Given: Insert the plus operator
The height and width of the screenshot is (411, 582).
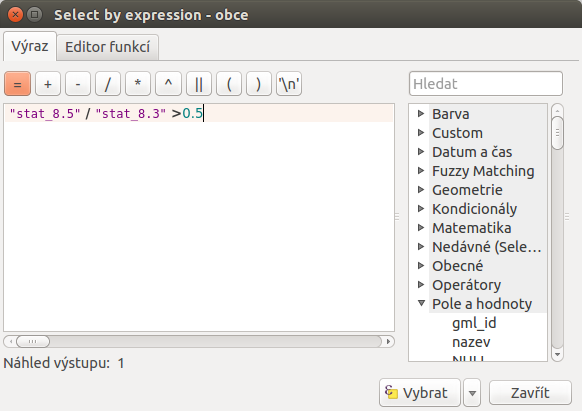Looking at the screenshot, I should 48,84.
